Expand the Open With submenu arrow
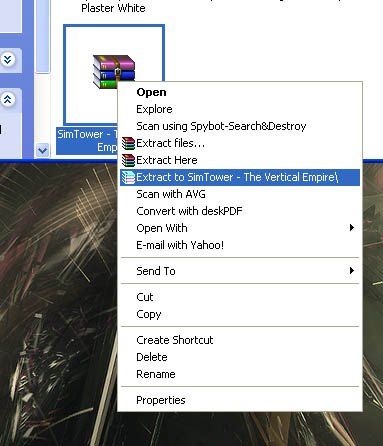383x446 pixels. point(351,228)
